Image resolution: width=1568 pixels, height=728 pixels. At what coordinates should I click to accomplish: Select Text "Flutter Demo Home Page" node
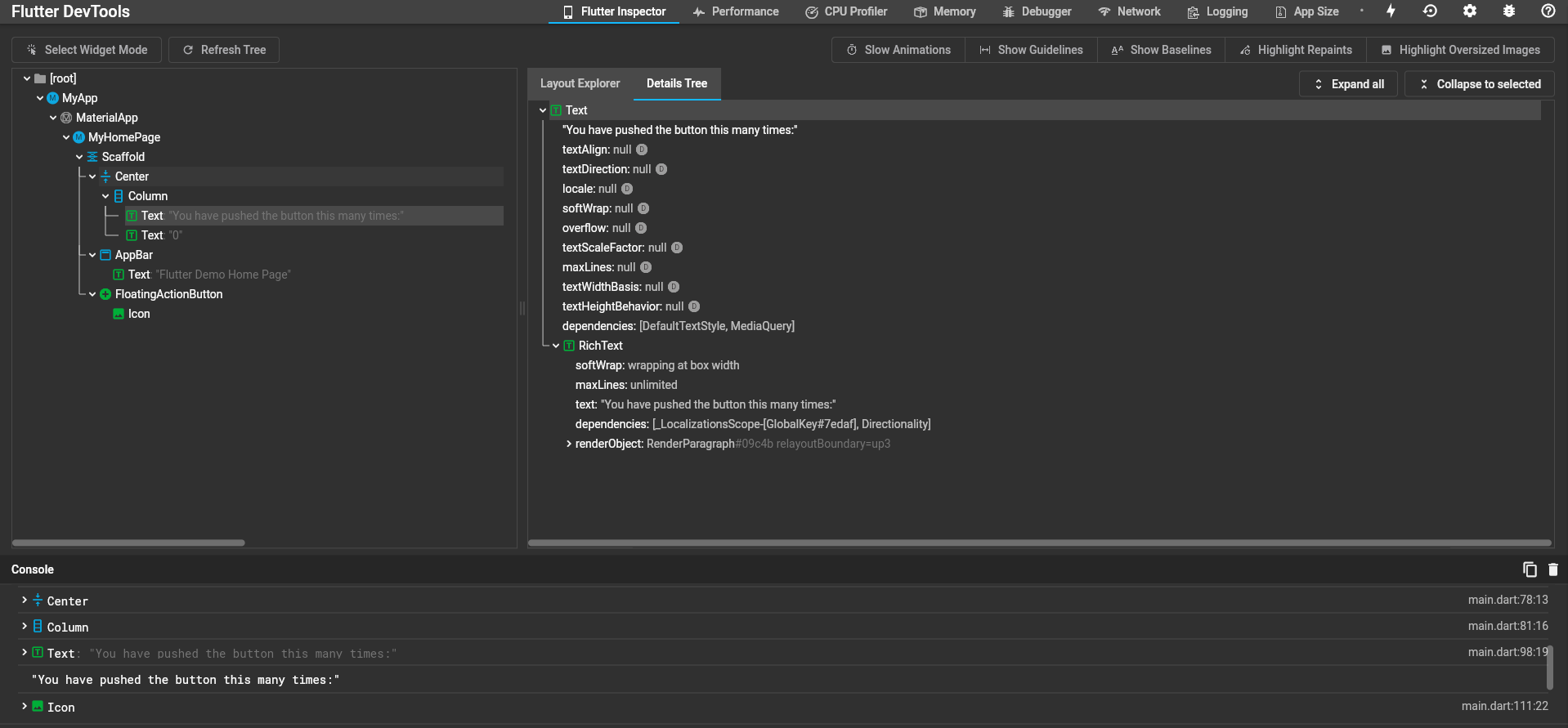(202, 275)
